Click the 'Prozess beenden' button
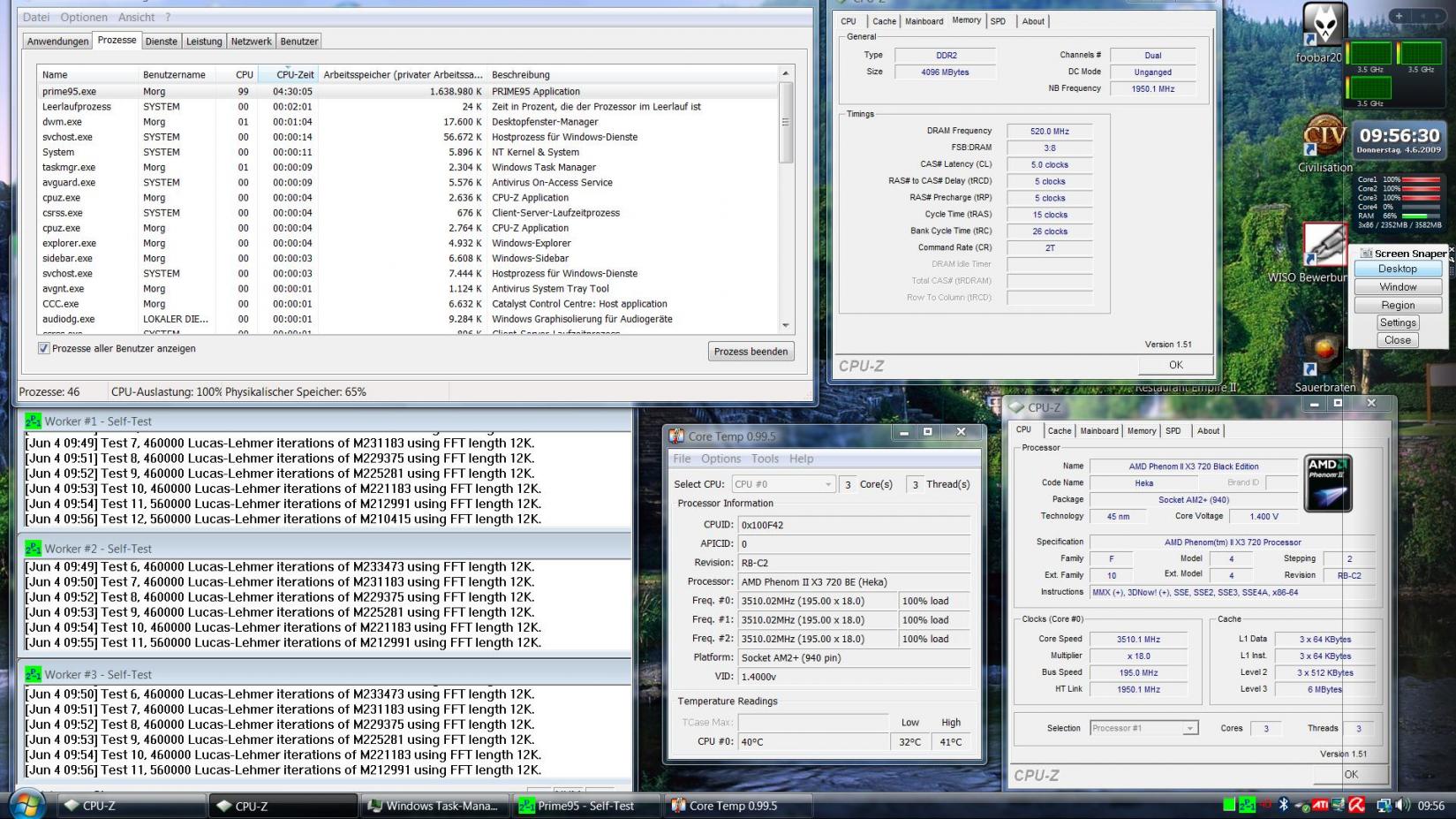 [x=751, y=352]
